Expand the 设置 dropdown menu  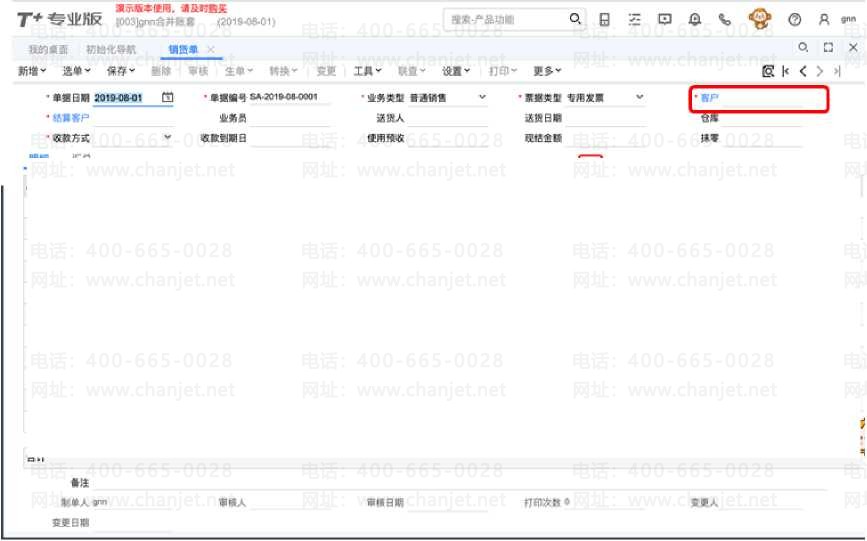point(456,71)
